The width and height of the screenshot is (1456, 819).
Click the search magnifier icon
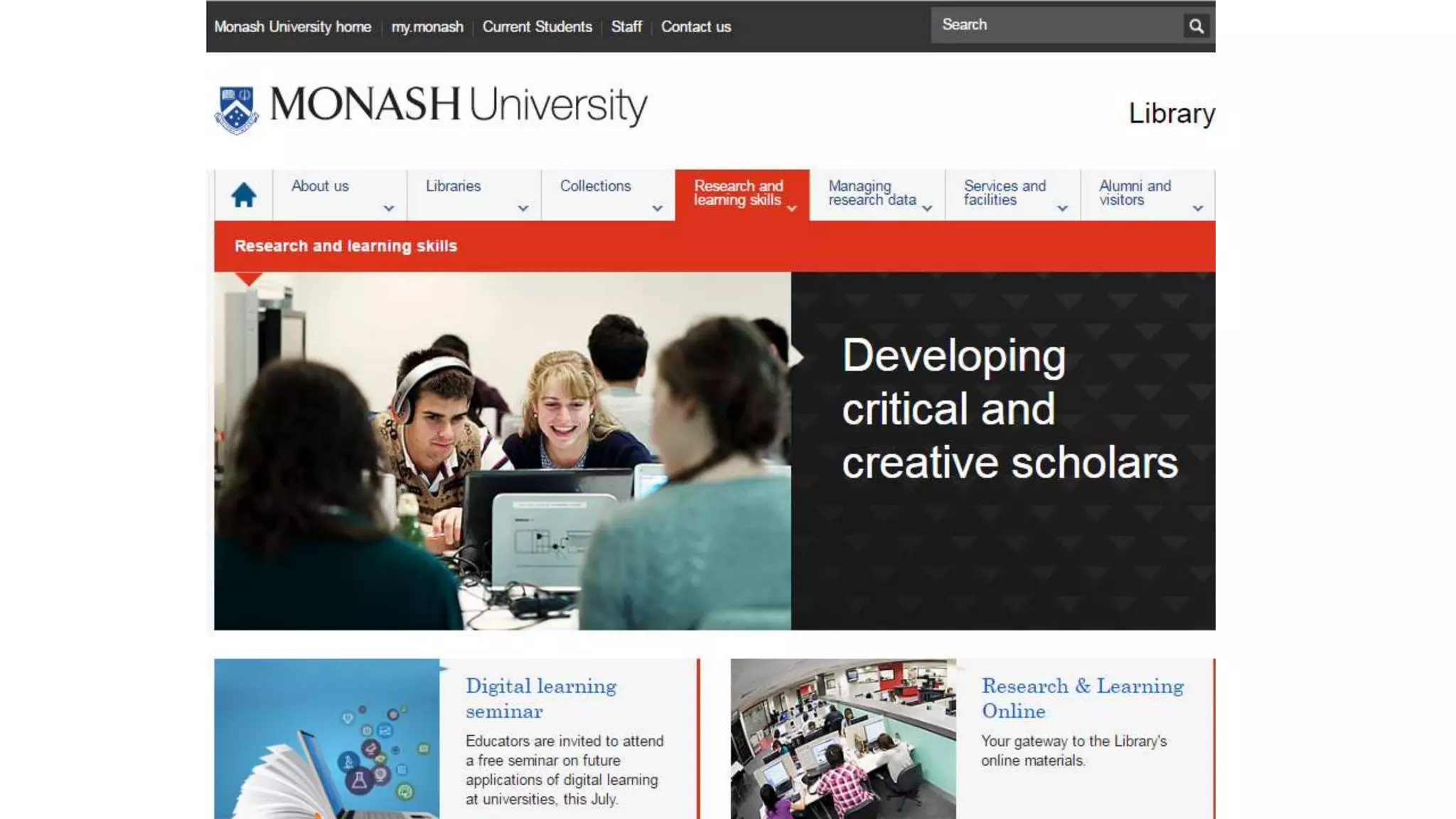[x=1197, y=26]
